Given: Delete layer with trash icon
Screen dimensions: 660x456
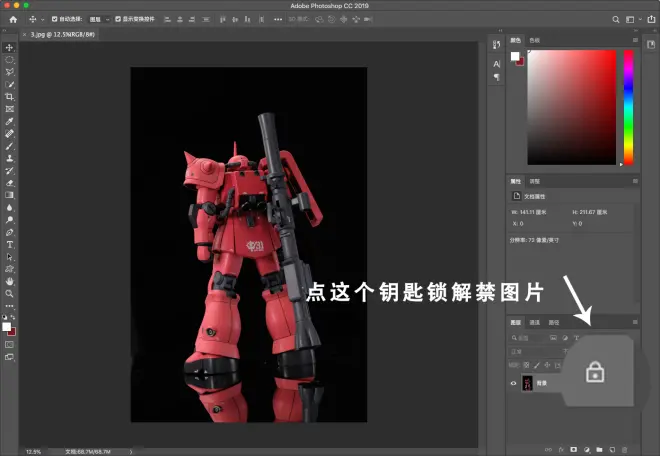Looking at the screenshot, I should point(625,450).
